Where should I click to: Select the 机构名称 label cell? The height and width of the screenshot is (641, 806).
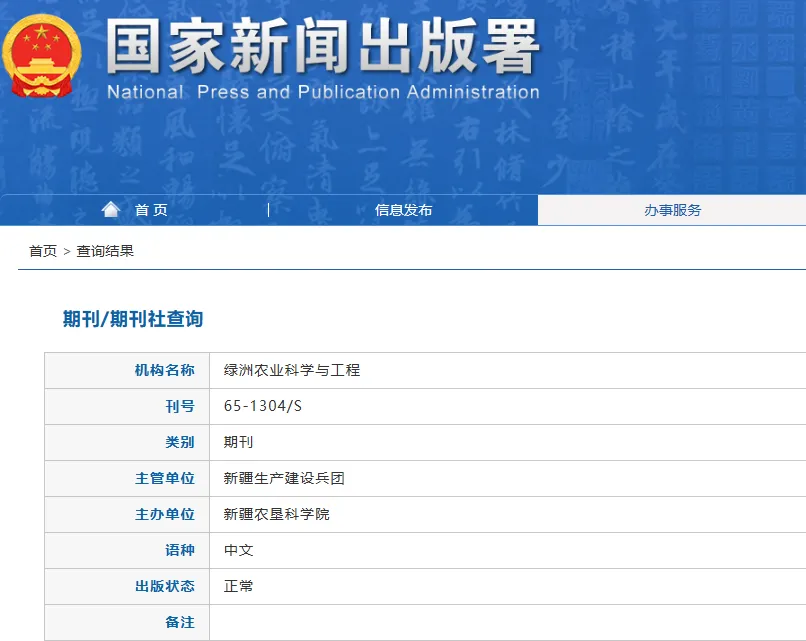127,371
